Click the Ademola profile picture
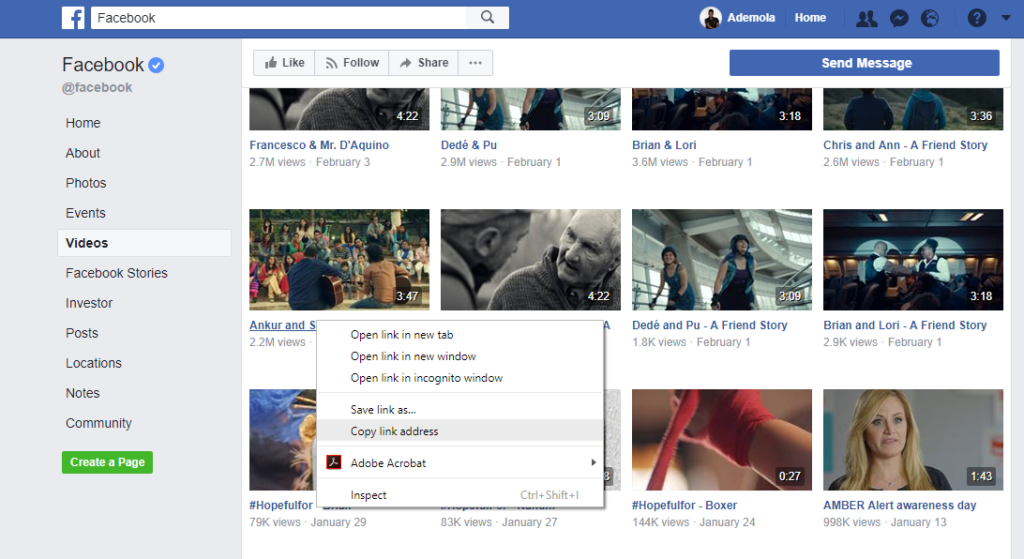The height and width of the screenshot is (559, 1024). click(711, 18)
